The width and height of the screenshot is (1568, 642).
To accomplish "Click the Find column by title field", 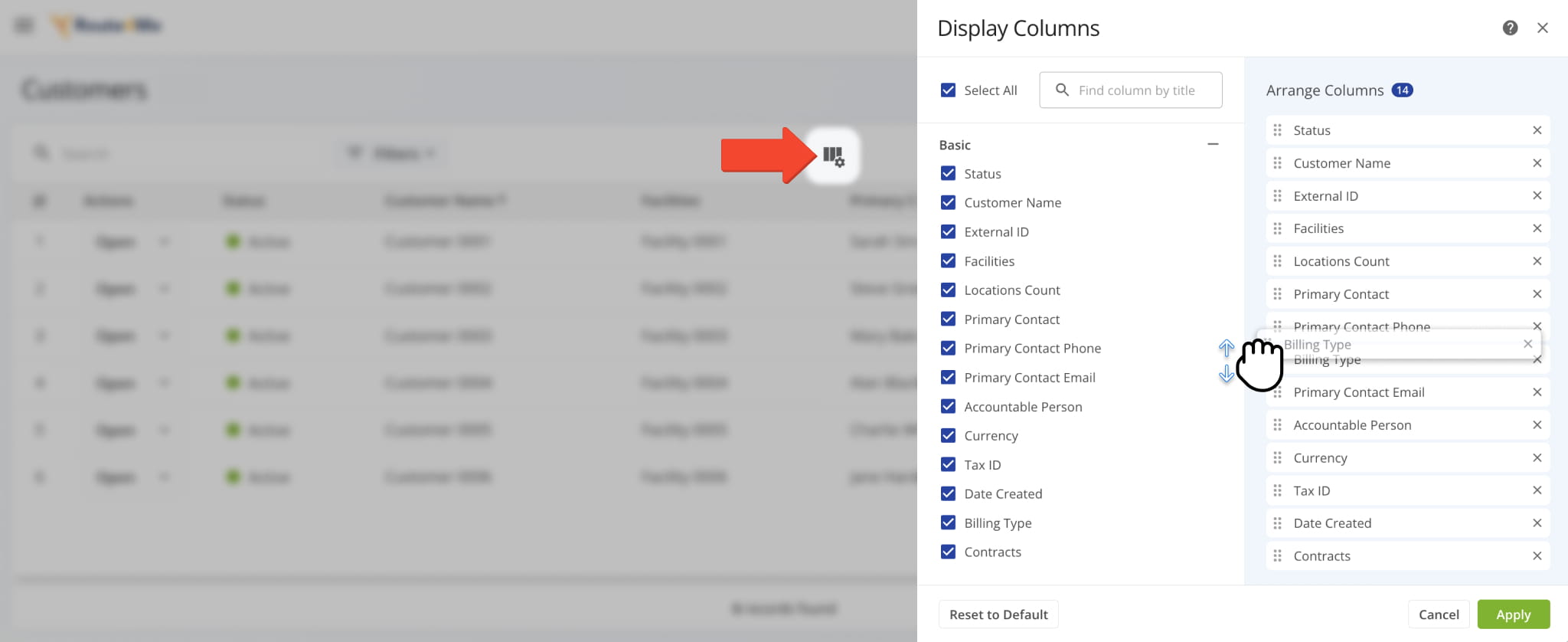I will pos(1131,90).
